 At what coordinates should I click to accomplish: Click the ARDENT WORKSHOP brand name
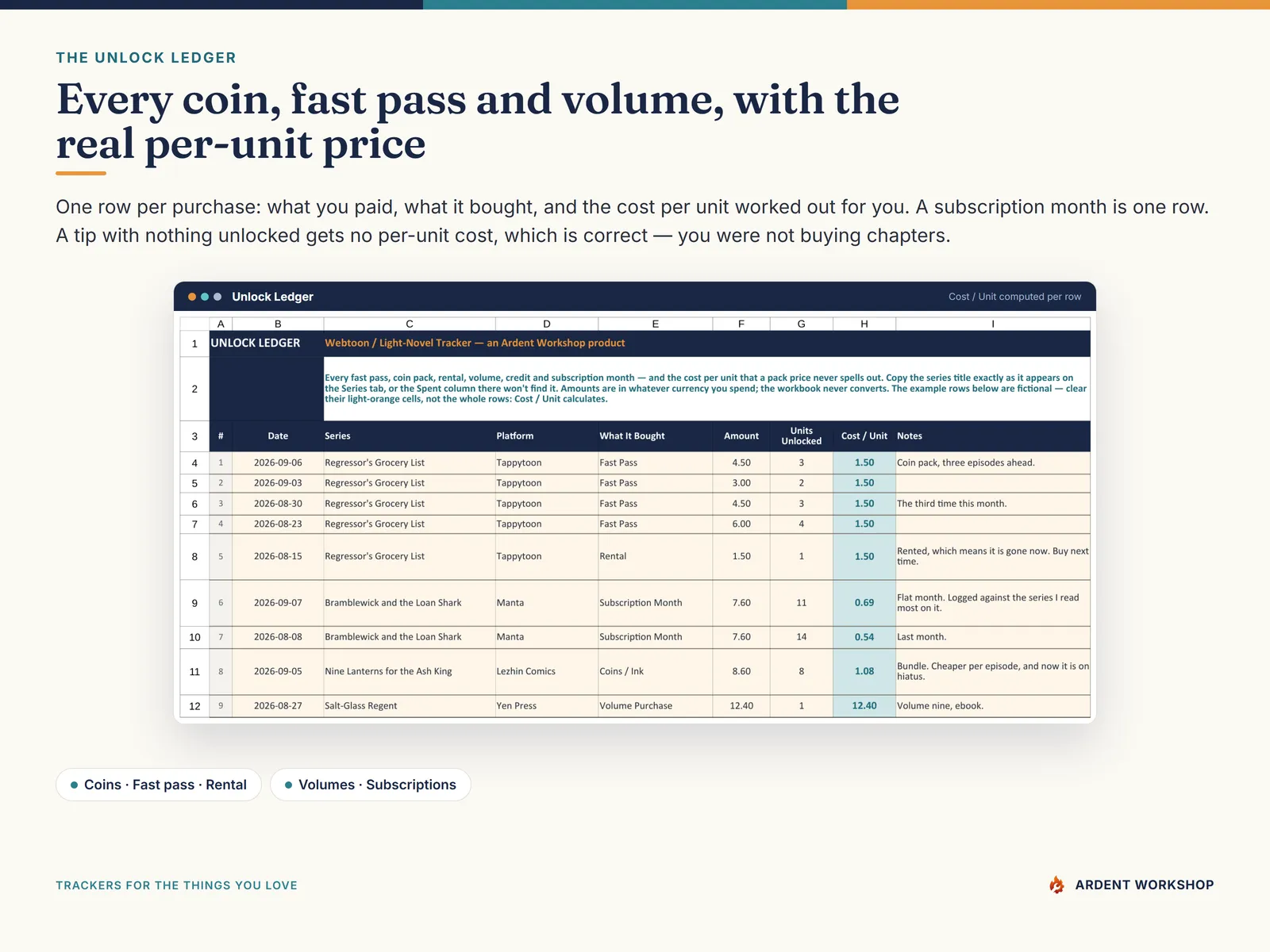point(1145,885)
